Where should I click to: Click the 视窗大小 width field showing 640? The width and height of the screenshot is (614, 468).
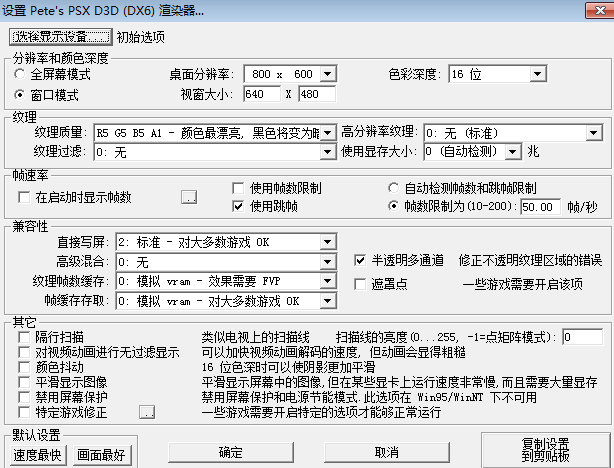click(262, 94)
